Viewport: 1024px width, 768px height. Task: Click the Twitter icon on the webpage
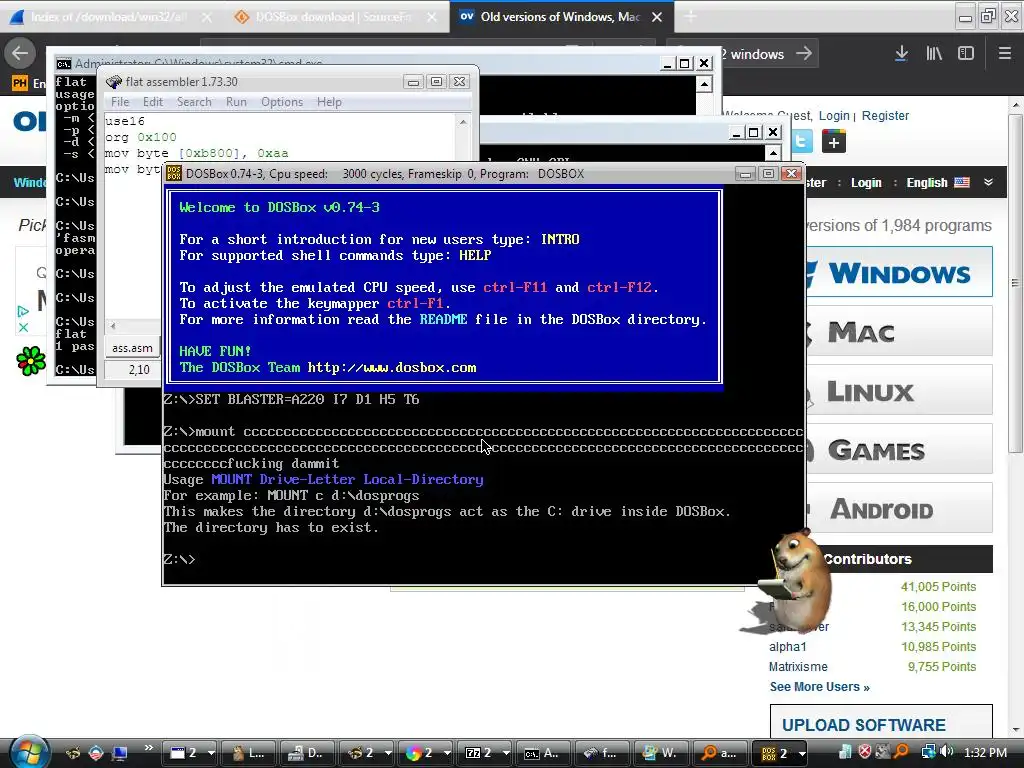801,141
